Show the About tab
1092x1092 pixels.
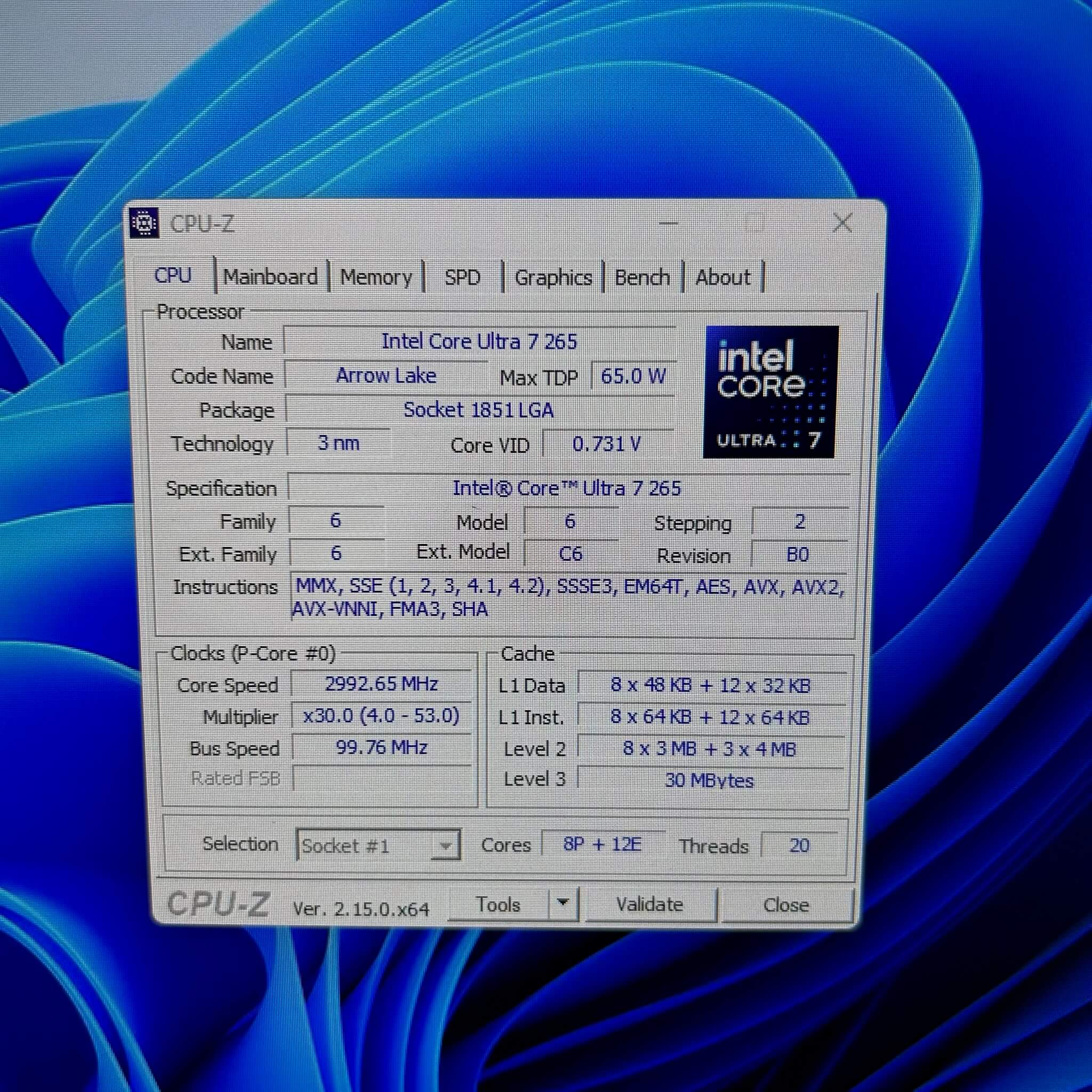[722, 277]
